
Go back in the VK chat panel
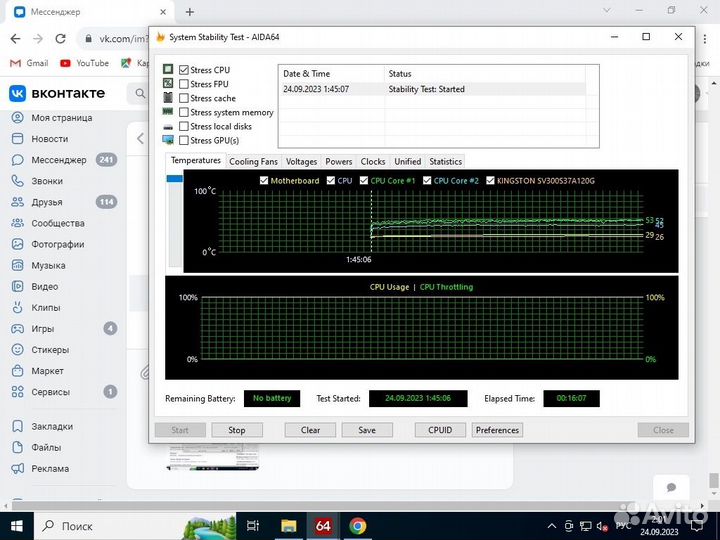pyautogui.click(x=141, y=138)
